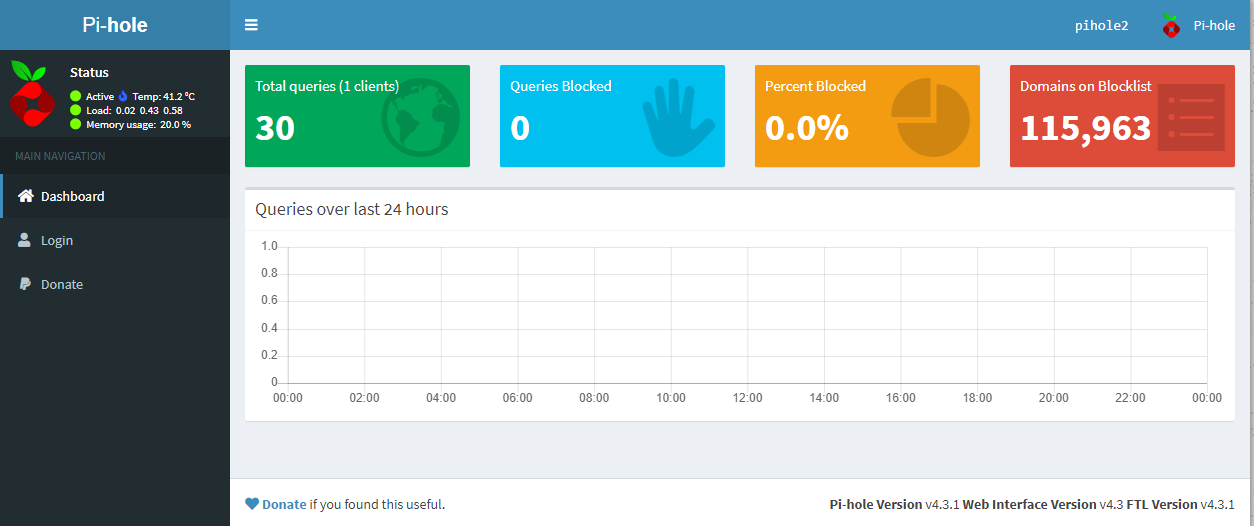Click the green Active status dot
This screenshot has width=1254, height=526.
76,96
